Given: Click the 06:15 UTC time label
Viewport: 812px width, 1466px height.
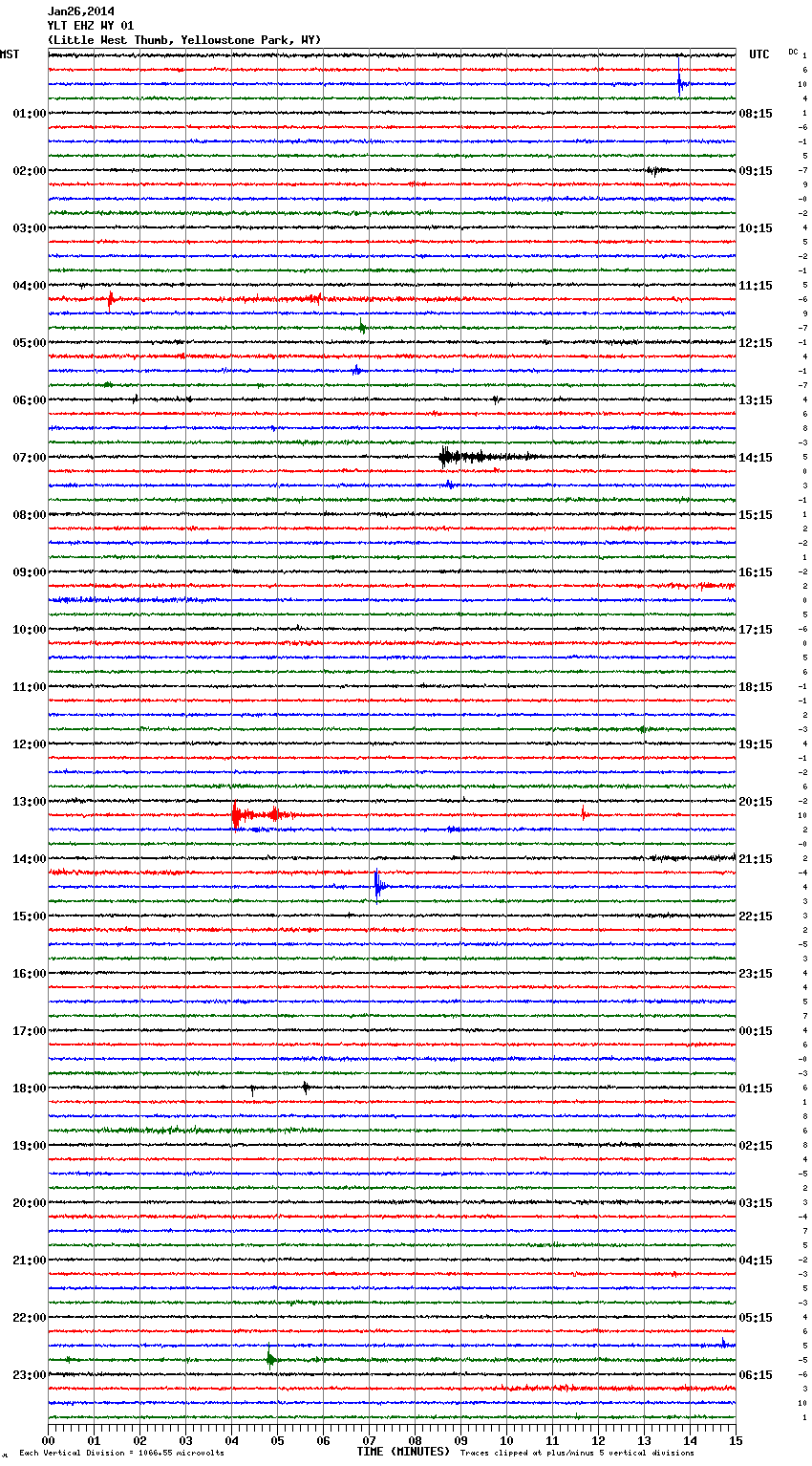Looking at the screenshot, I should 756,1375.
